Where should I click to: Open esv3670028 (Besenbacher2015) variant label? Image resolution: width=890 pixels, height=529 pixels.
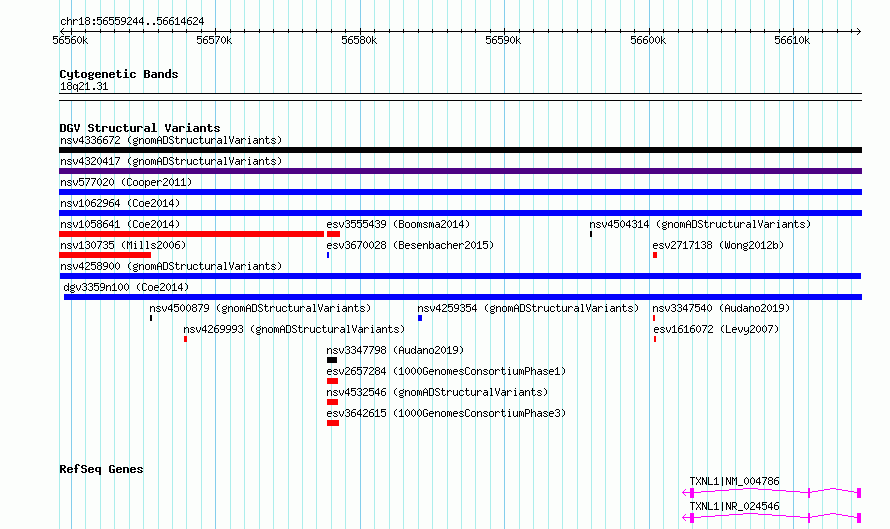click(410, 245)
